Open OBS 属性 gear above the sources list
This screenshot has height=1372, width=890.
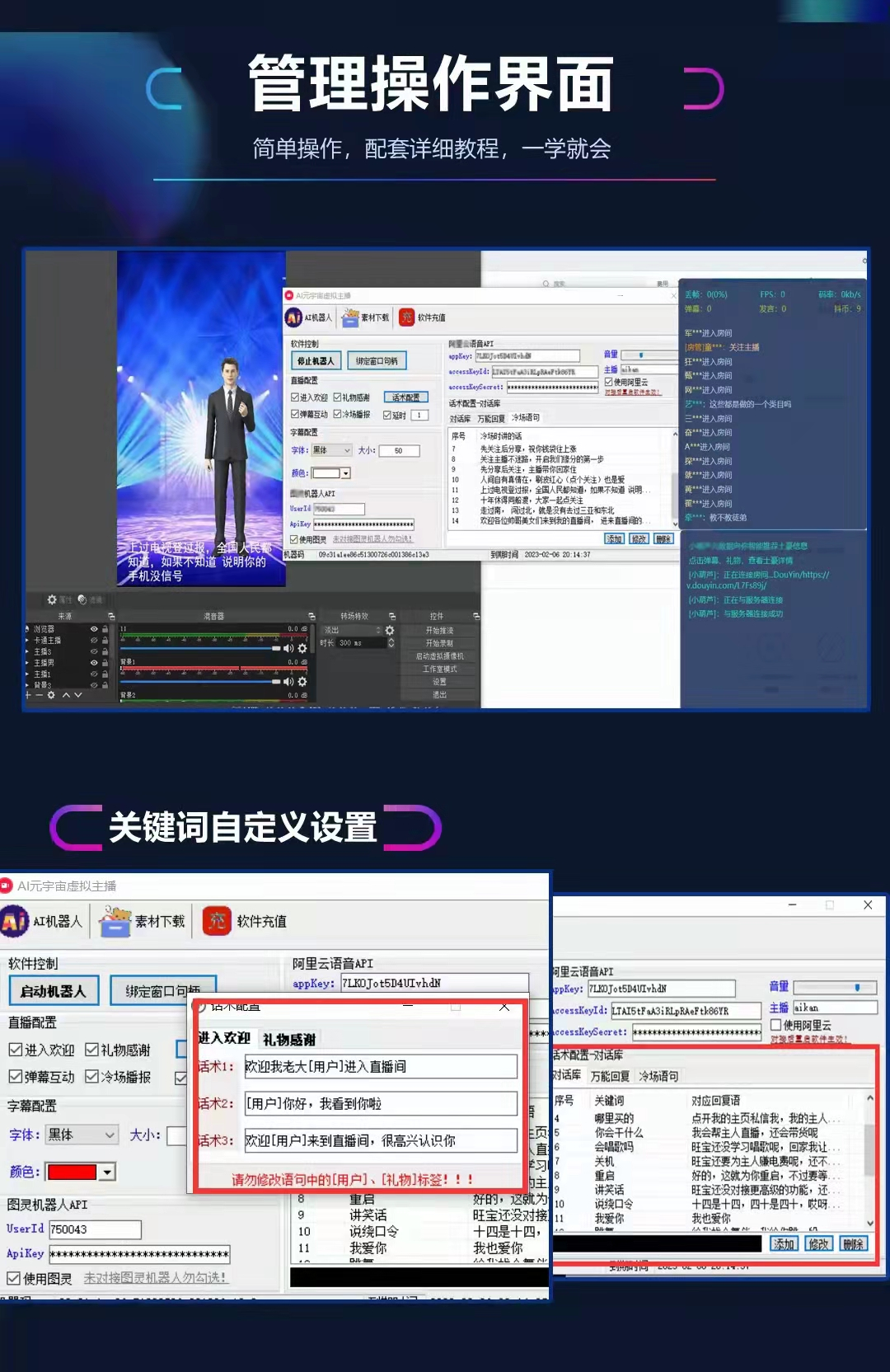point(52,599)
